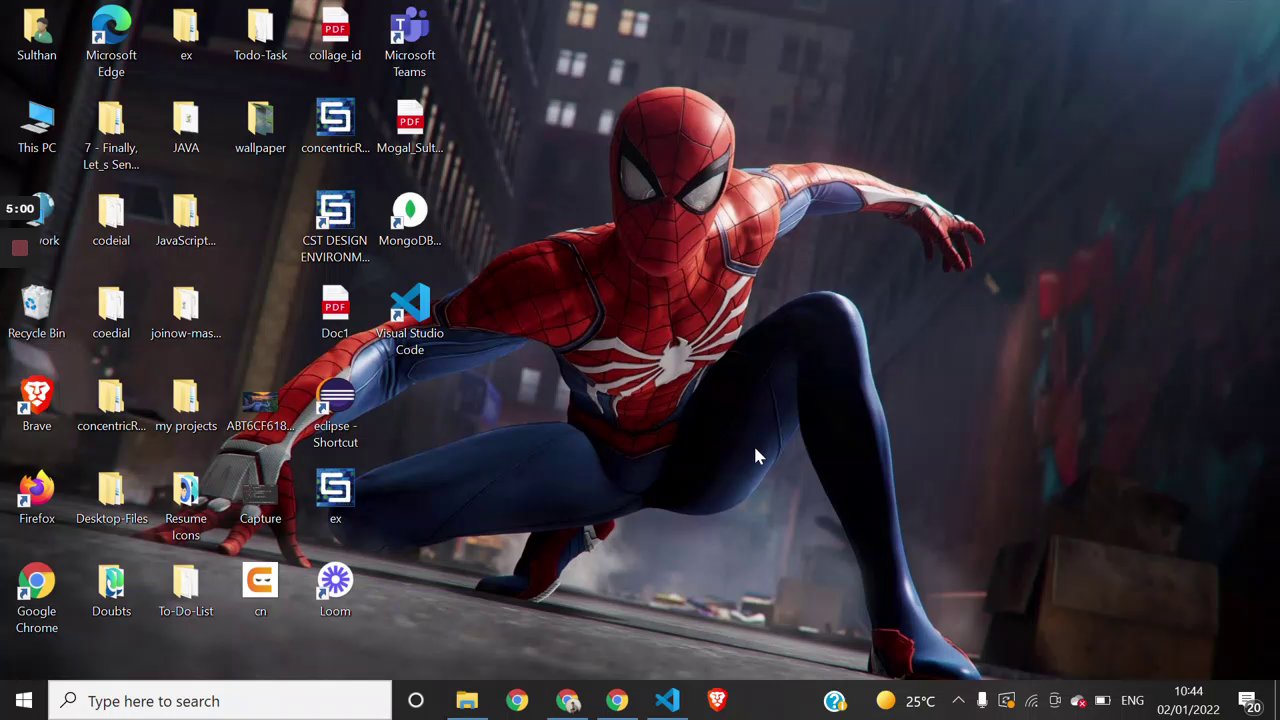Open File Explorer from the taskbar

click(x=467, y=701)
